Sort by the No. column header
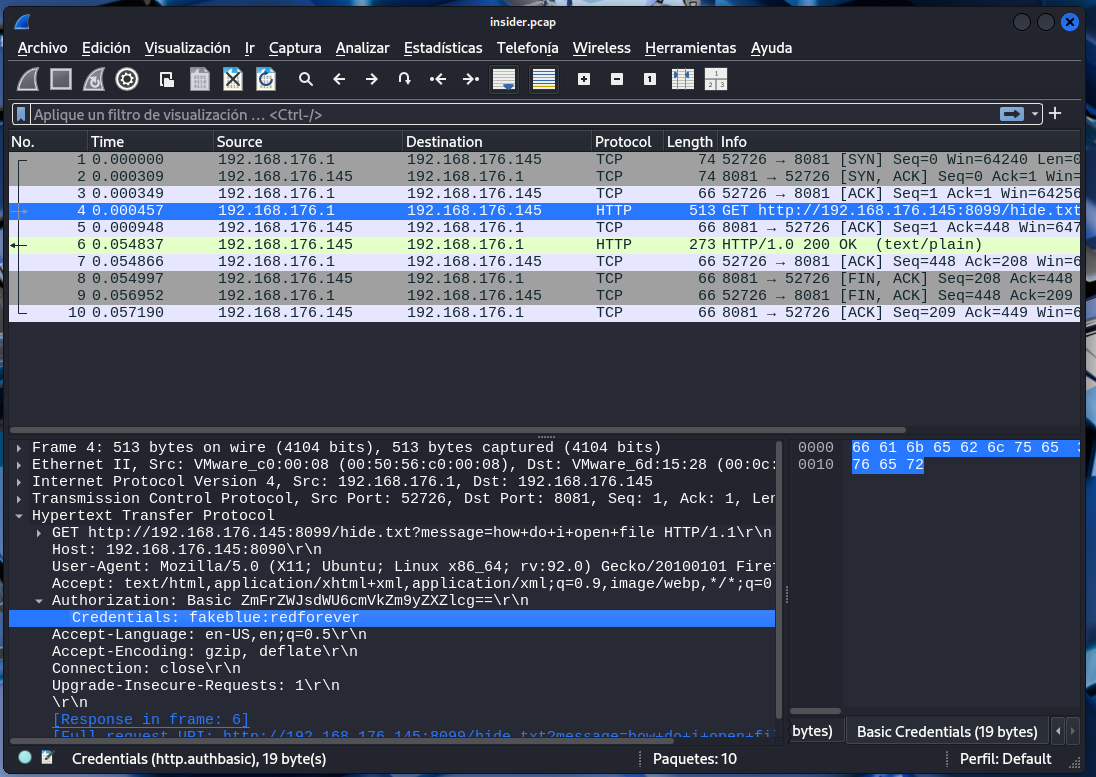The image size is (1096, 777). tap(48, 142)
